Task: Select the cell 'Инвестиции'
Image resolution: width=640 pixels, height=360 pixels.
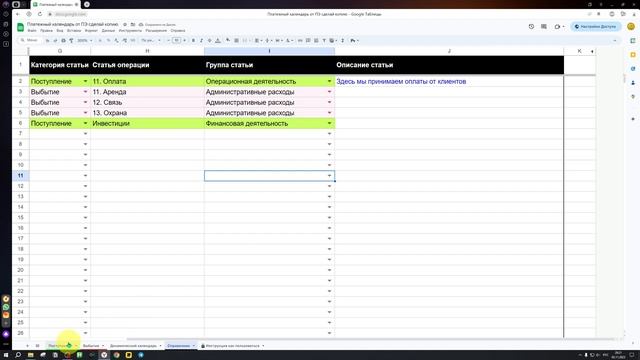Action: (147, 123)
